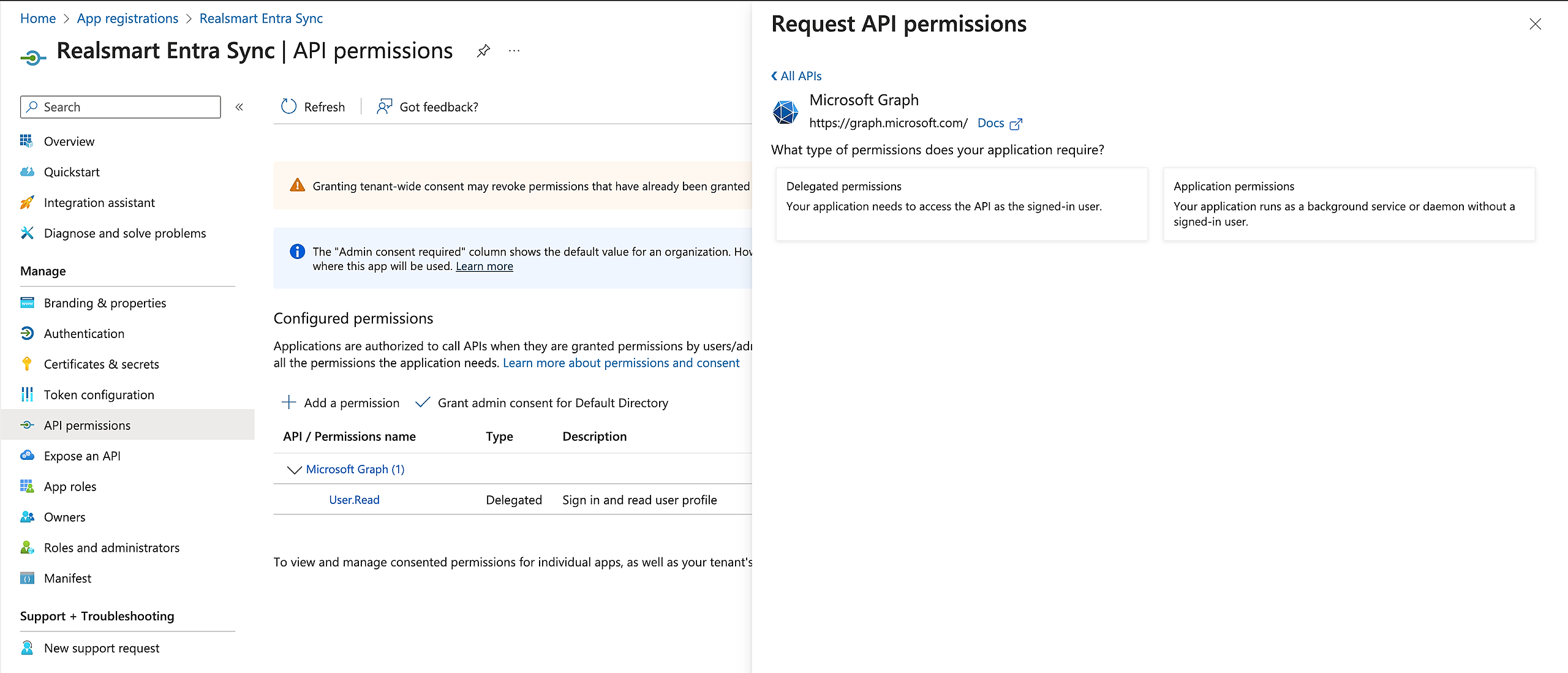Navigate to Expose an API
Viewport: 1568px width, 673px height.
click(x=82, y=456)
